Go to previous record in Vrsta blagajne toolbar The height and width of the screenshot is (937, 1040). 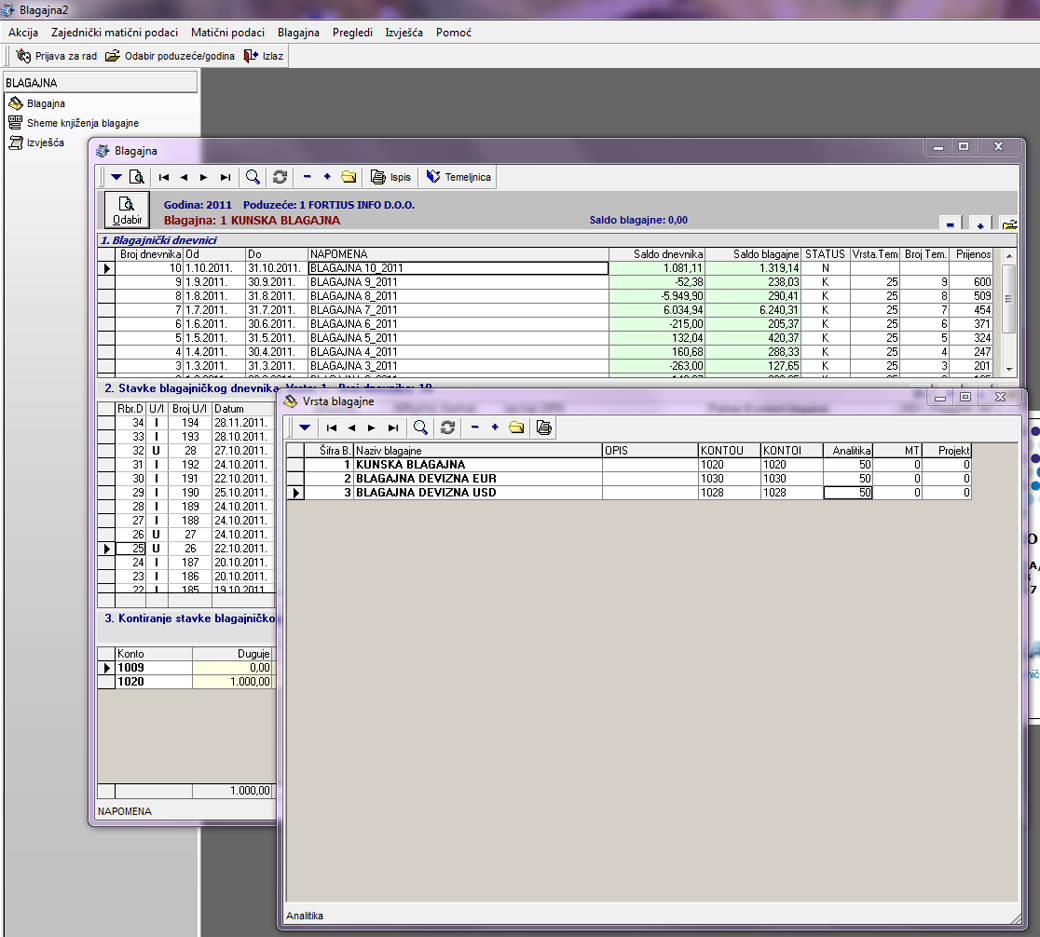click(x=352, y=428)
